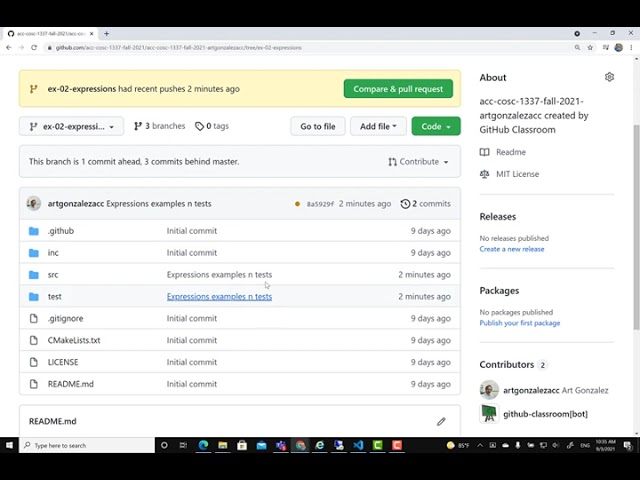Click the .gitignore file icon
Image resolution: width=640 pixels, height=480 pixels.
pos(34,318)
